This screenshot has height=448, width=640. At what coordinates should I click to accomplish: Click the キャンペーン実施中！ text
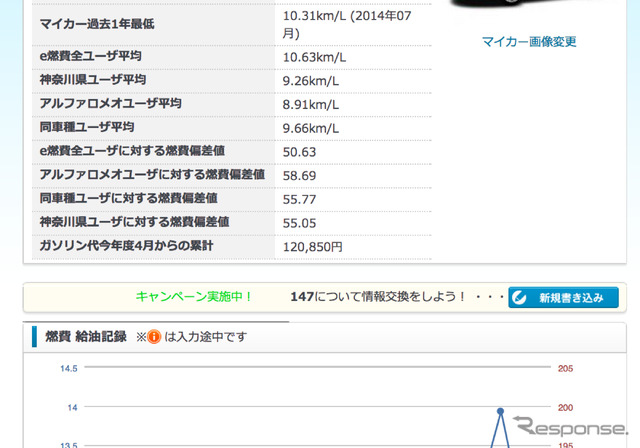[x=194, y=297]
